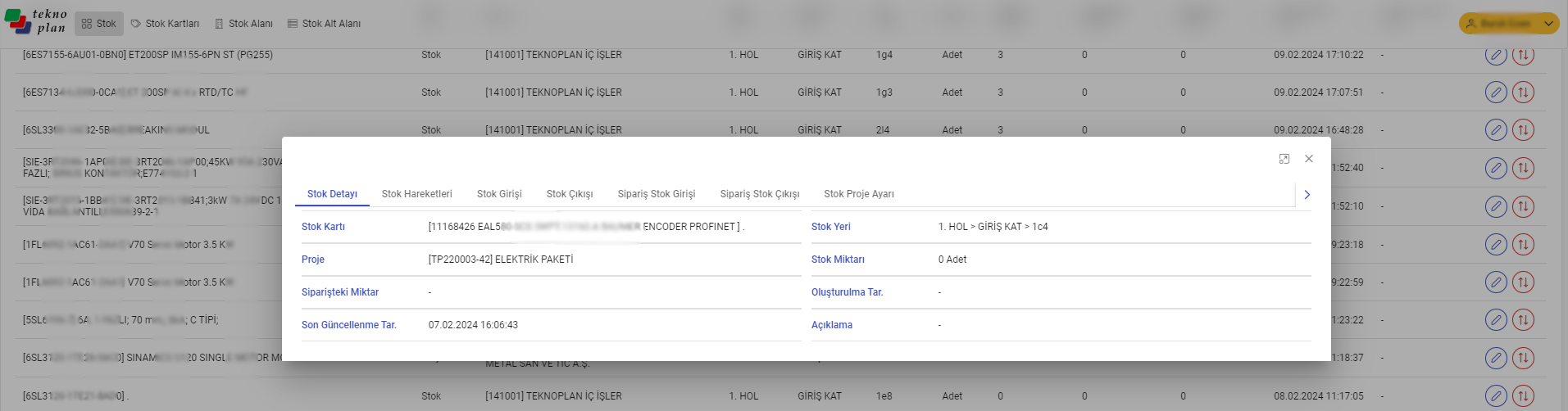Viewport: 1568px width, 411px height.
Task: Click the red arrows icon in the 16:48:28 row
Action: pyautogui.click(x=1523, y=130)
